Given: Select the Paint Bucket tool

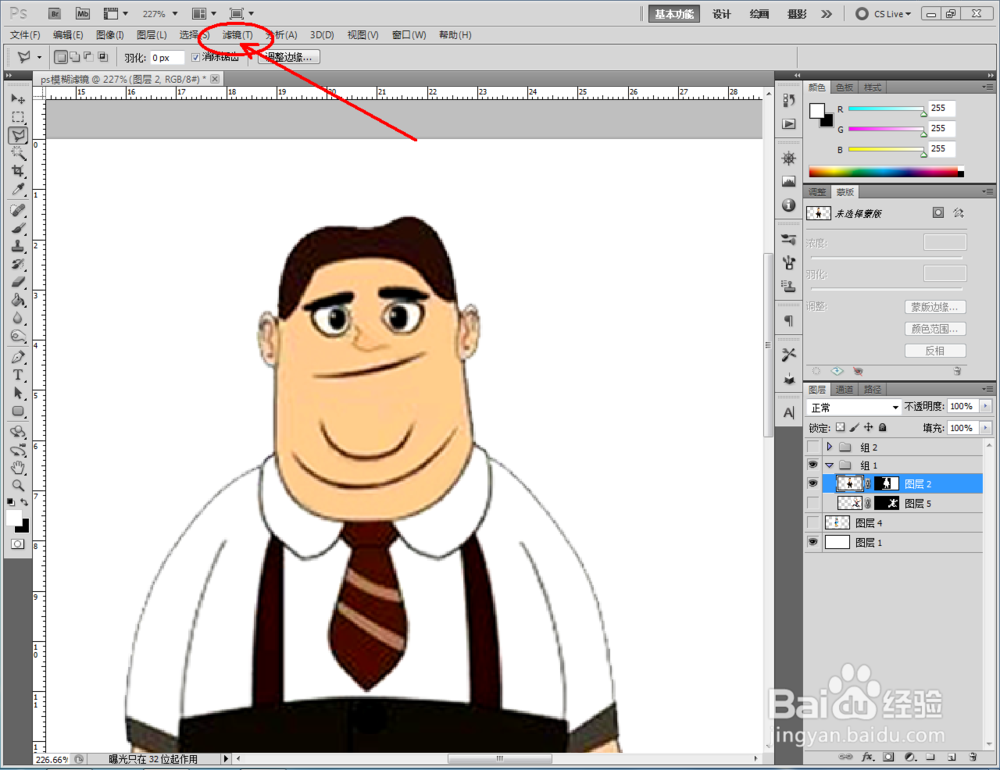Looking at the screenshot, I should tap(18, 300).
